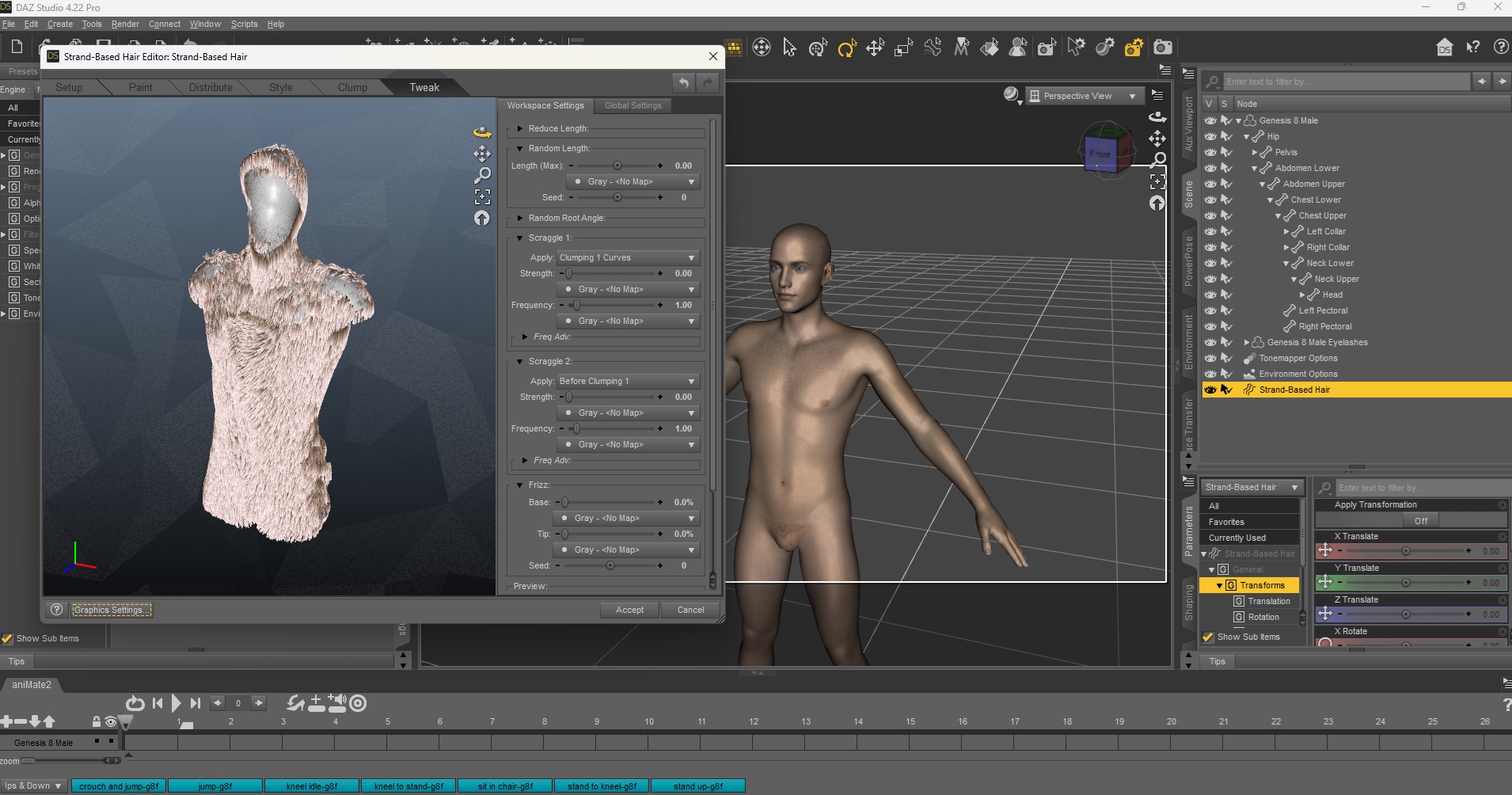Toggle aniMate2 timeline eye visibility icon
1512x795 pixels.
click(x=111, y=721)
